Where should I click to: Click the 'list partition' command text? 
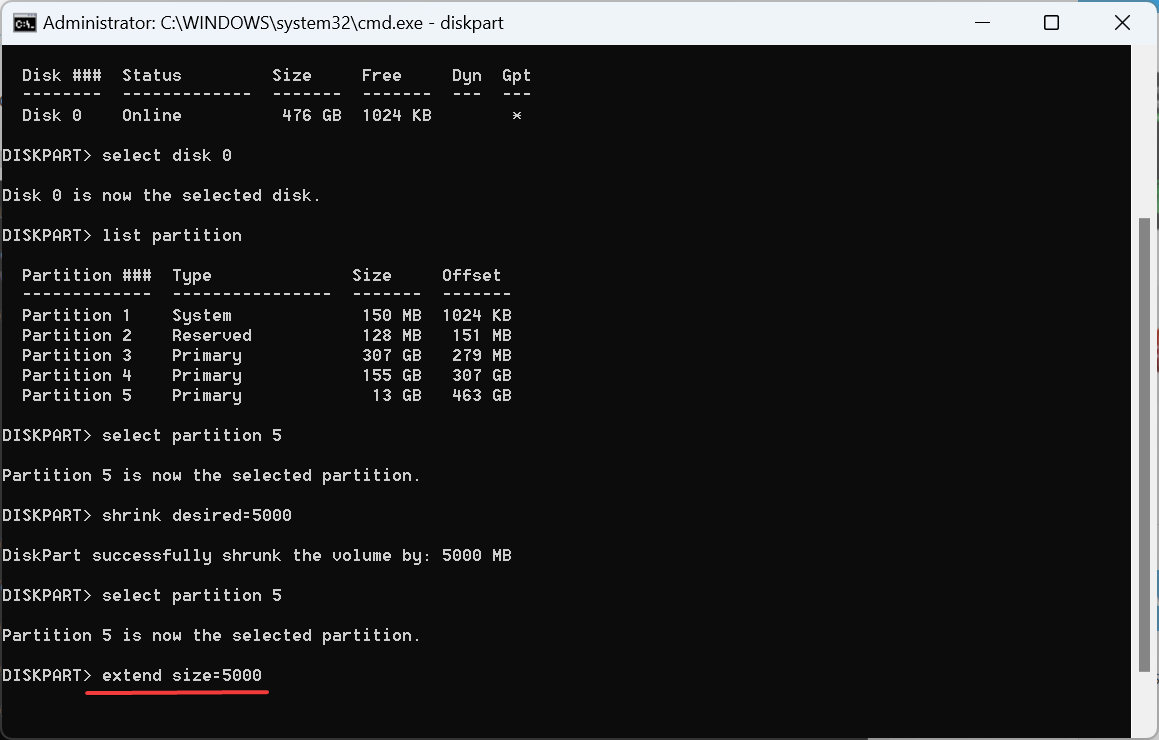(171, 235)
